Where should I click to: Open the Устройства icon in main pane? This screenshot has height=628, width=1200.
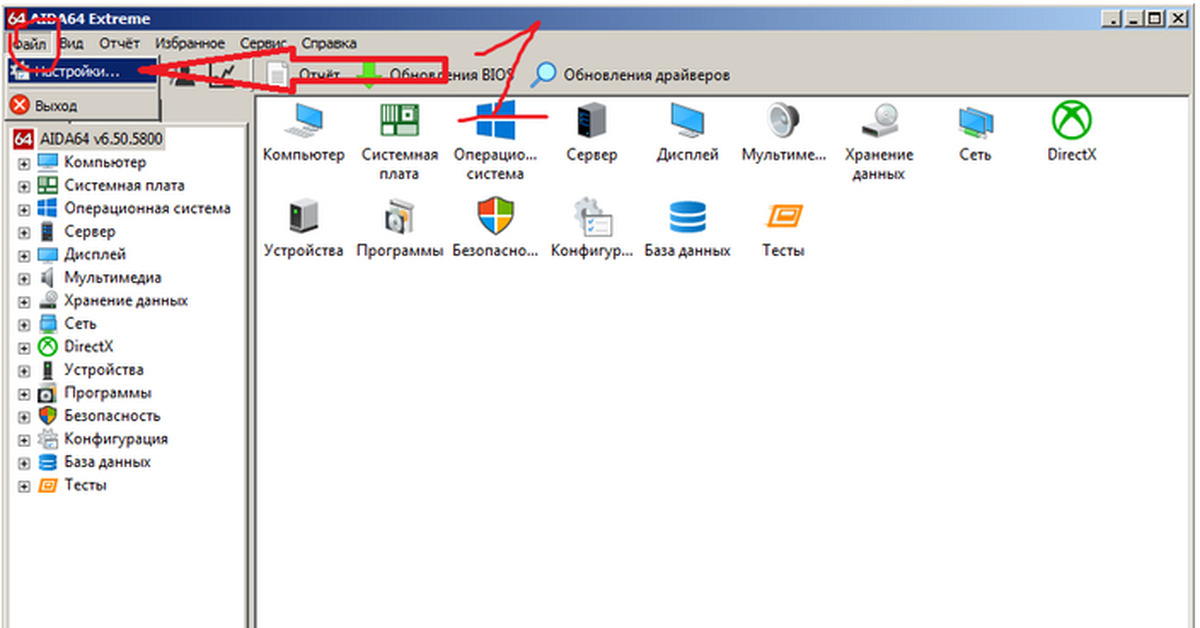click(x=303, y=217)
